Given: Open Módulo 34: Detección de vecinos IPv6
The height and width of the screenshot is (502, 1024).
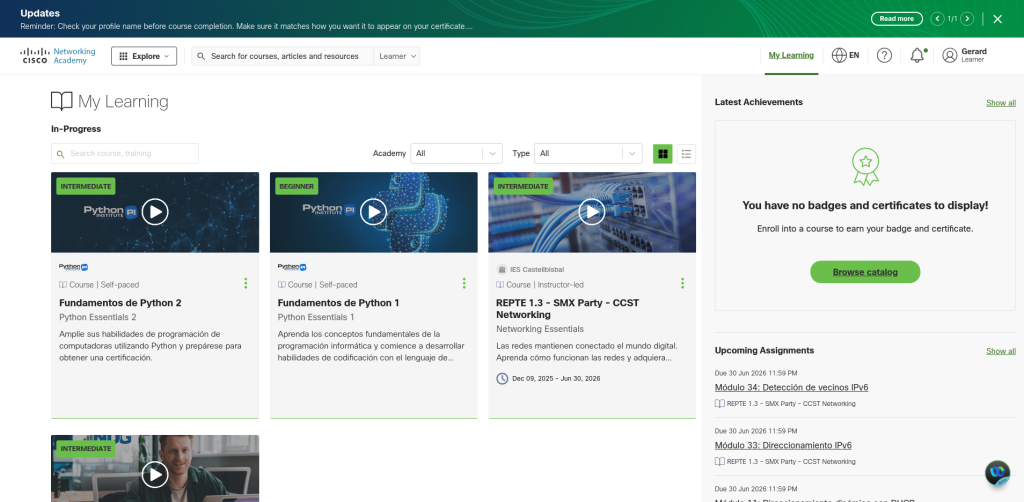Looking at the screenshot, I should pyautogui.click(x=776, y=387).
